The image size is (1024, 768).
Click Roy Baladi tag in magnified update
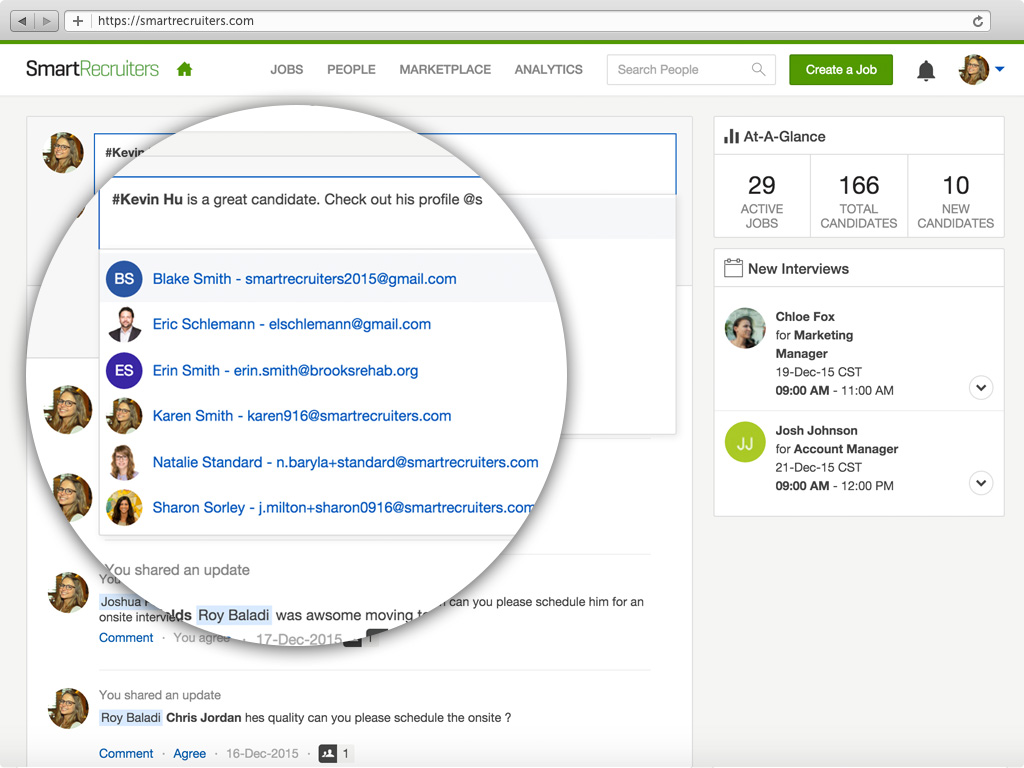tap(234, 615)
